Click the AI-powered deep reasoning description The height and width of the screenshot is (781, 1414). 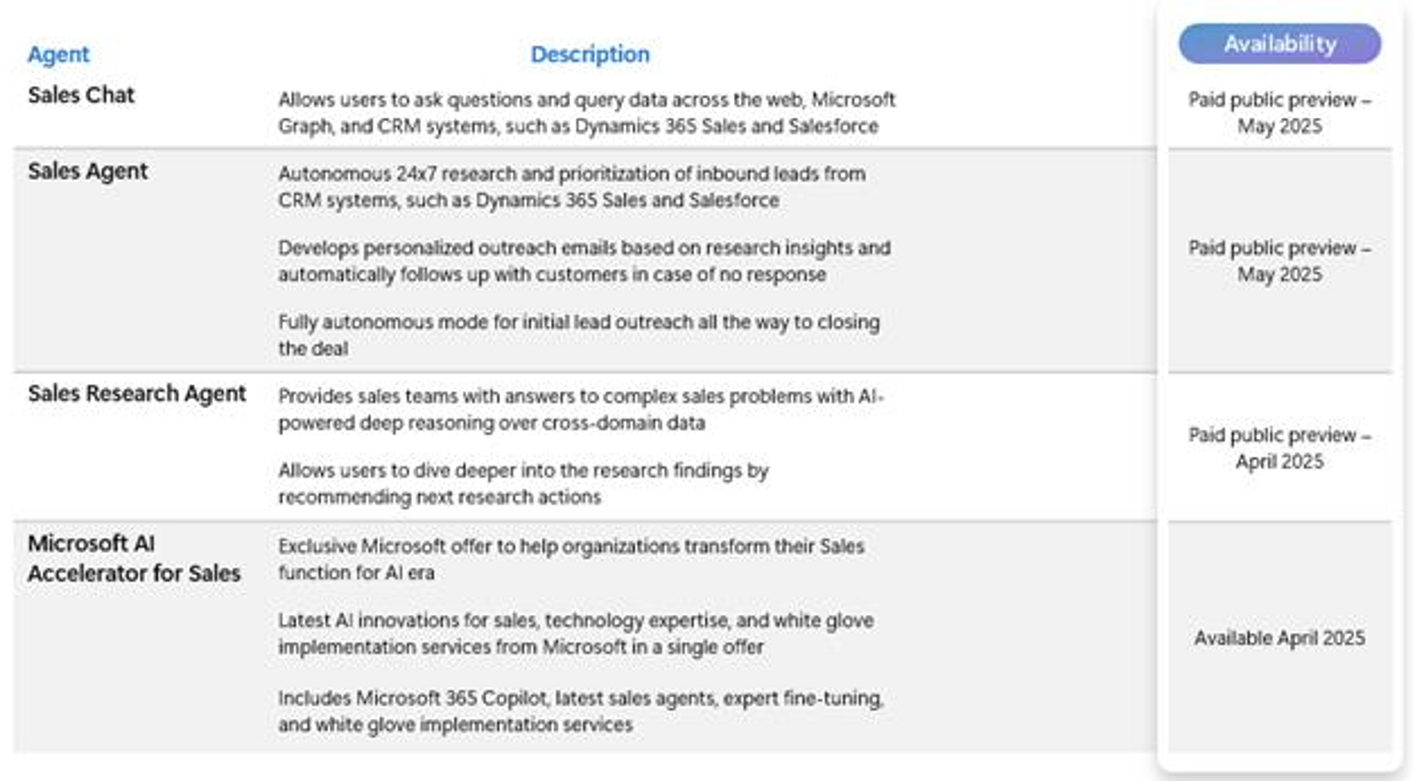[580, 409]
